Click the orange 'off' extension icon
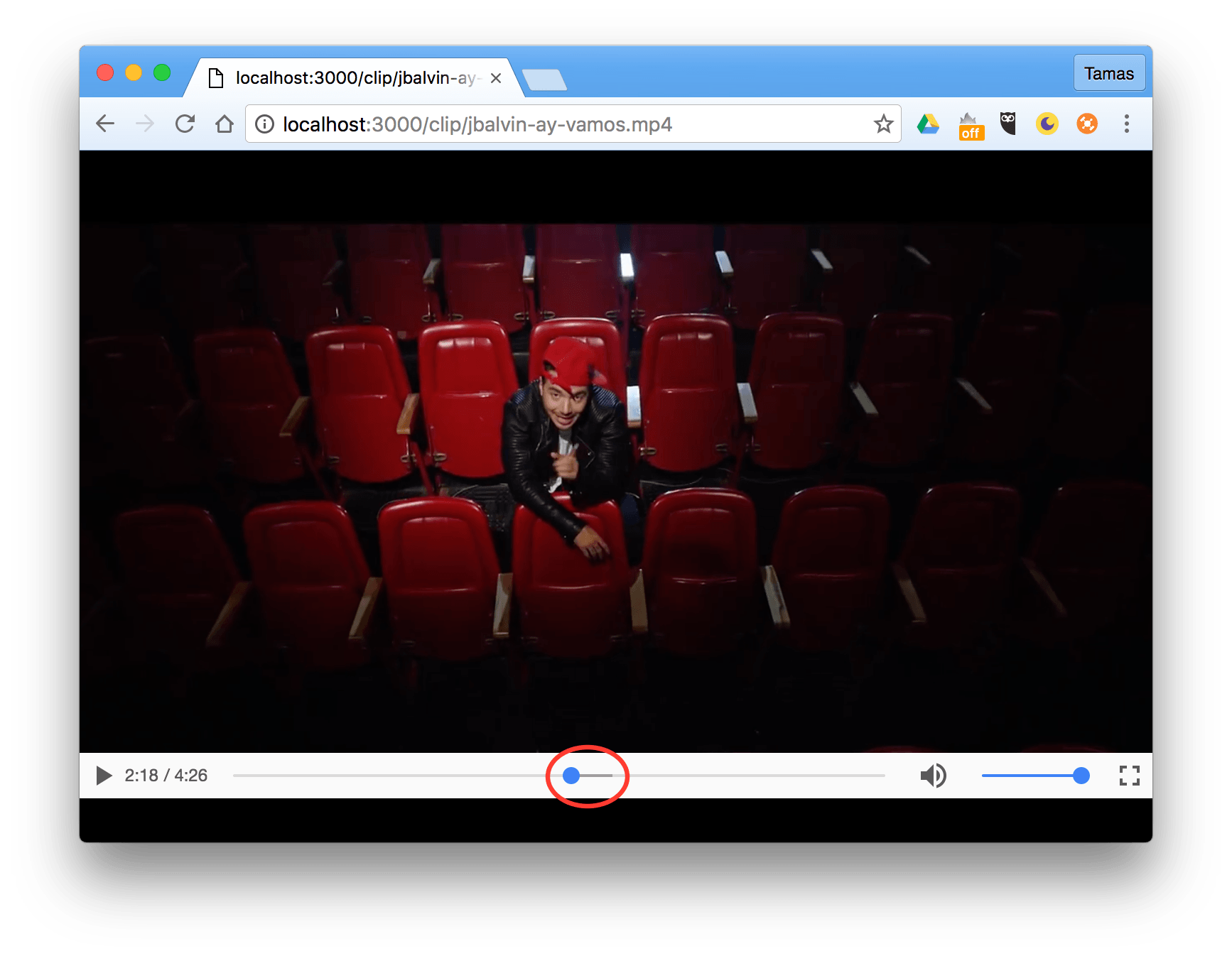The image size is (1232, 956). point(971,126)
